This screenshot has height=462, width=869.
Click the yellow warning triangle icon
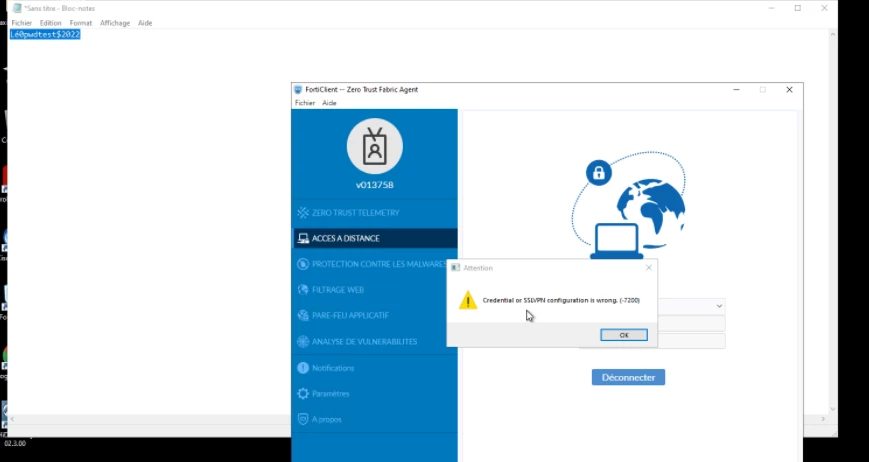468,300
